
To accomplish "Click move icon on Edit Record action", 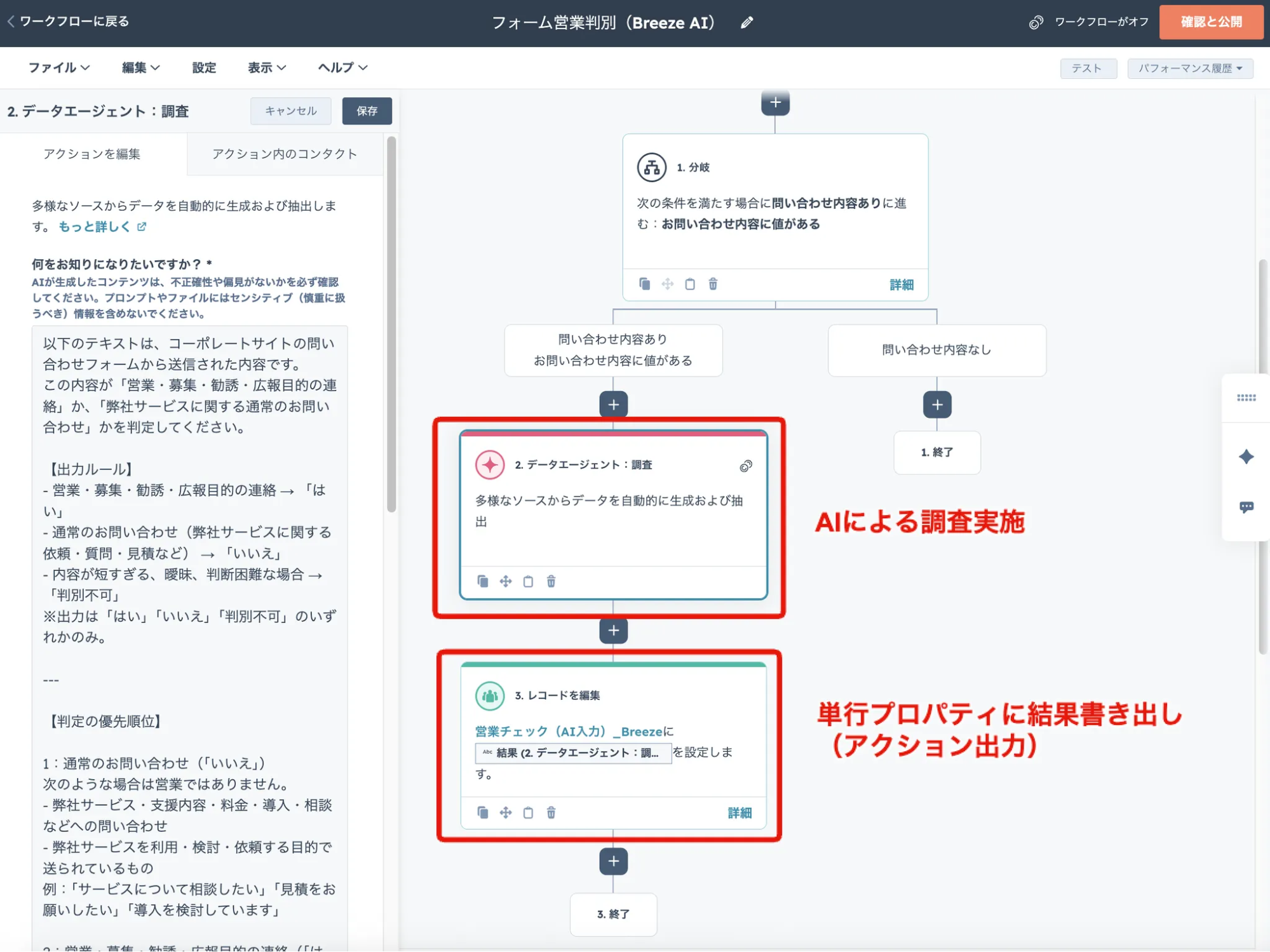I will [x=505, y=812].
